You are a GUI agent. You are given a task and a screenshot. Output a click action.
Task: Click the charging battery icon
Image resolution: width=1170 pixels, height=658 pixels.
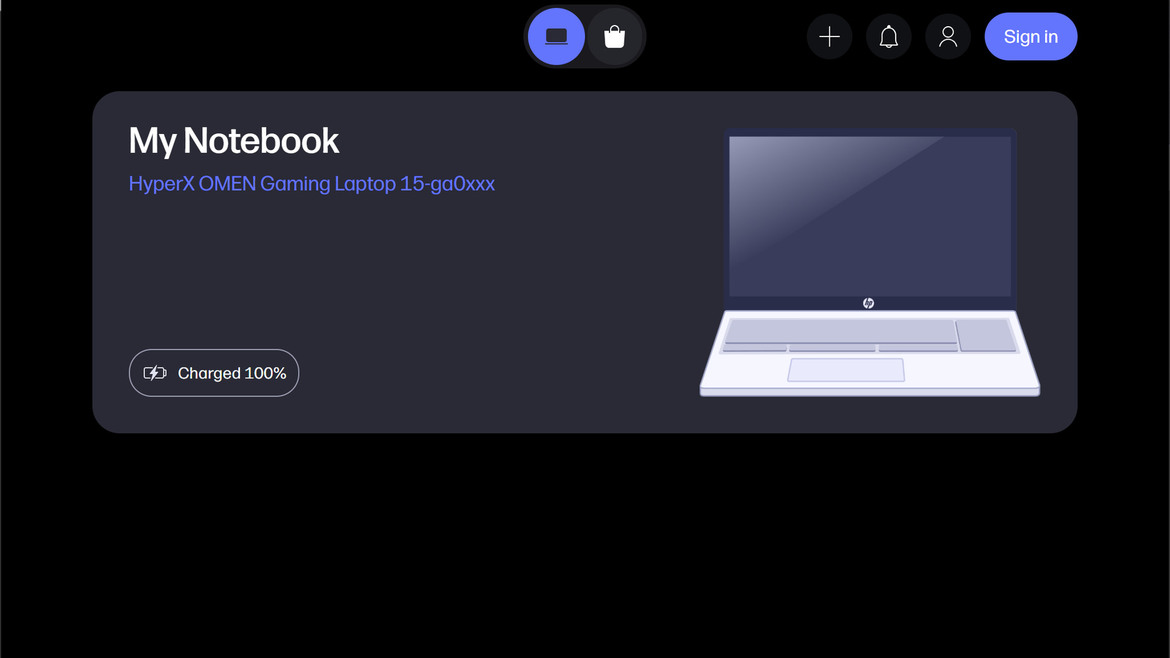point(155,373)
